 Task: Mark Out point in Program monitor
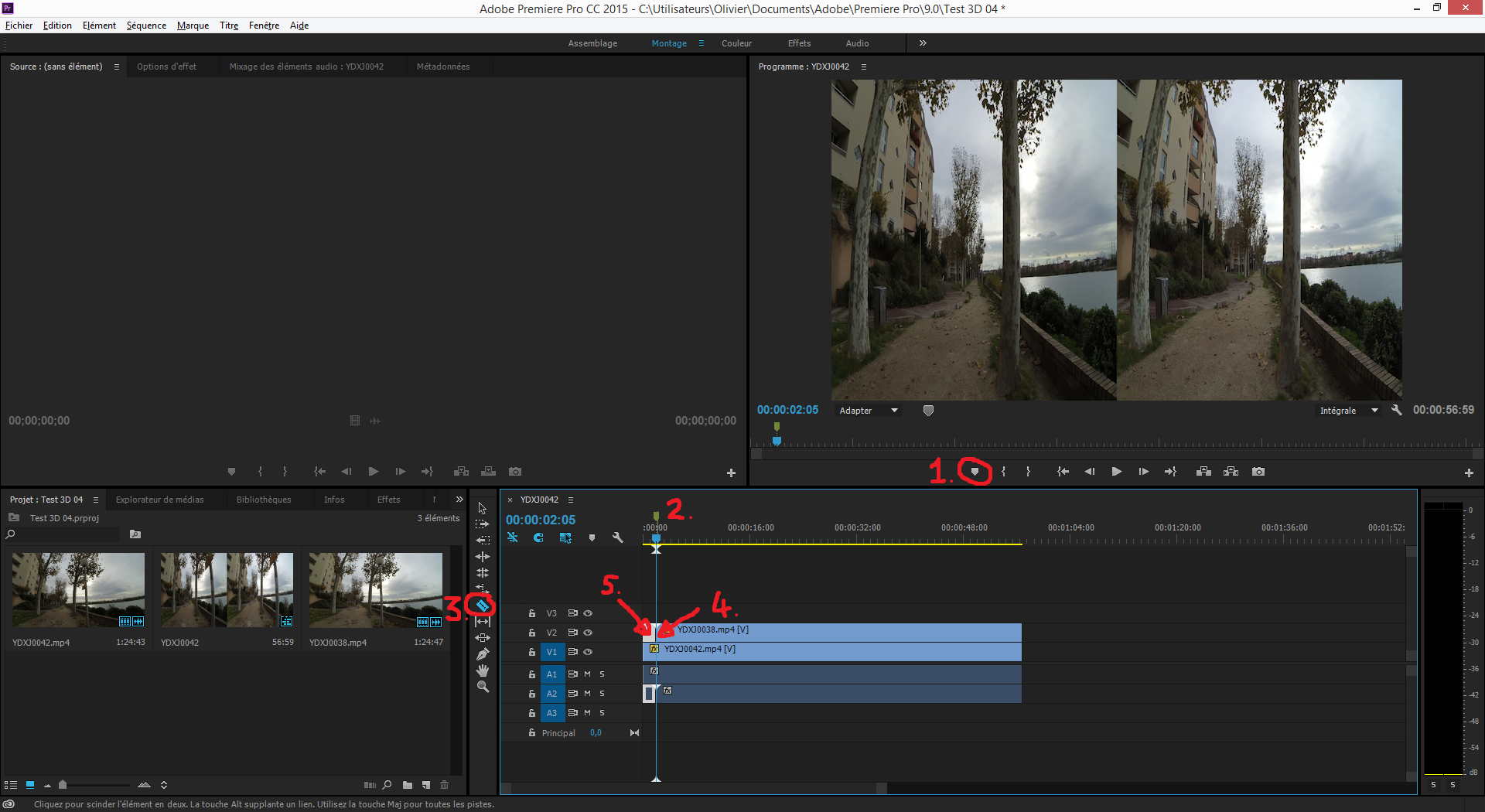tap(1028, 472)
